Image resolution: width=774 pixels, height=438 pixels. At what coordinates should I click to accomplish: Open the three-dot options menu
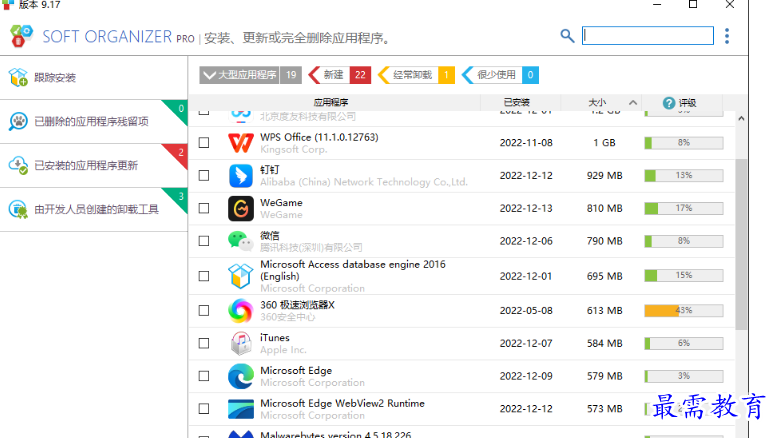[727, 36]
